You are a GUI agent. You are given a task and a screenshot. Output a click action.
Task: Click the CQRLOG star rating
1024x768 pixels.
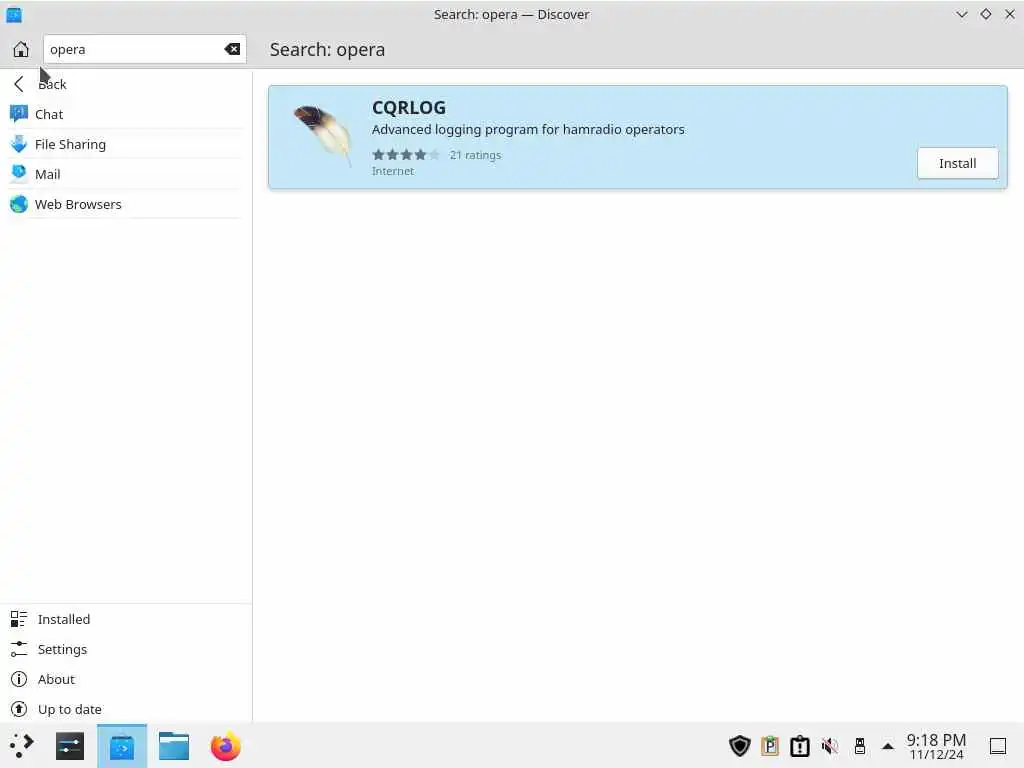[x=406, y=155]
